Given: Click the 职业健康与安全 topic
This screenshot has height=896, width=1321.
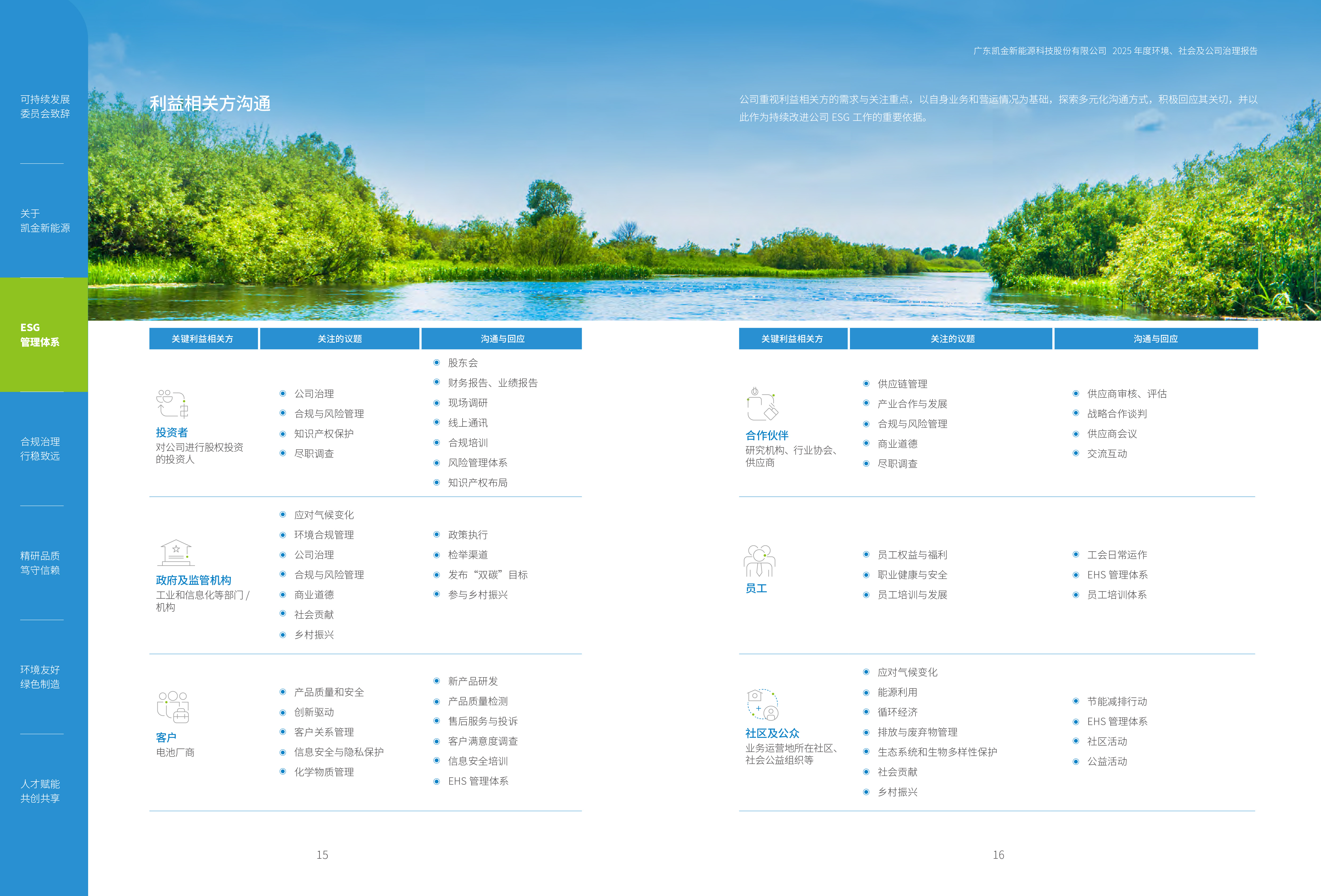Looking at the screenshot, I should tap(912, 575).
